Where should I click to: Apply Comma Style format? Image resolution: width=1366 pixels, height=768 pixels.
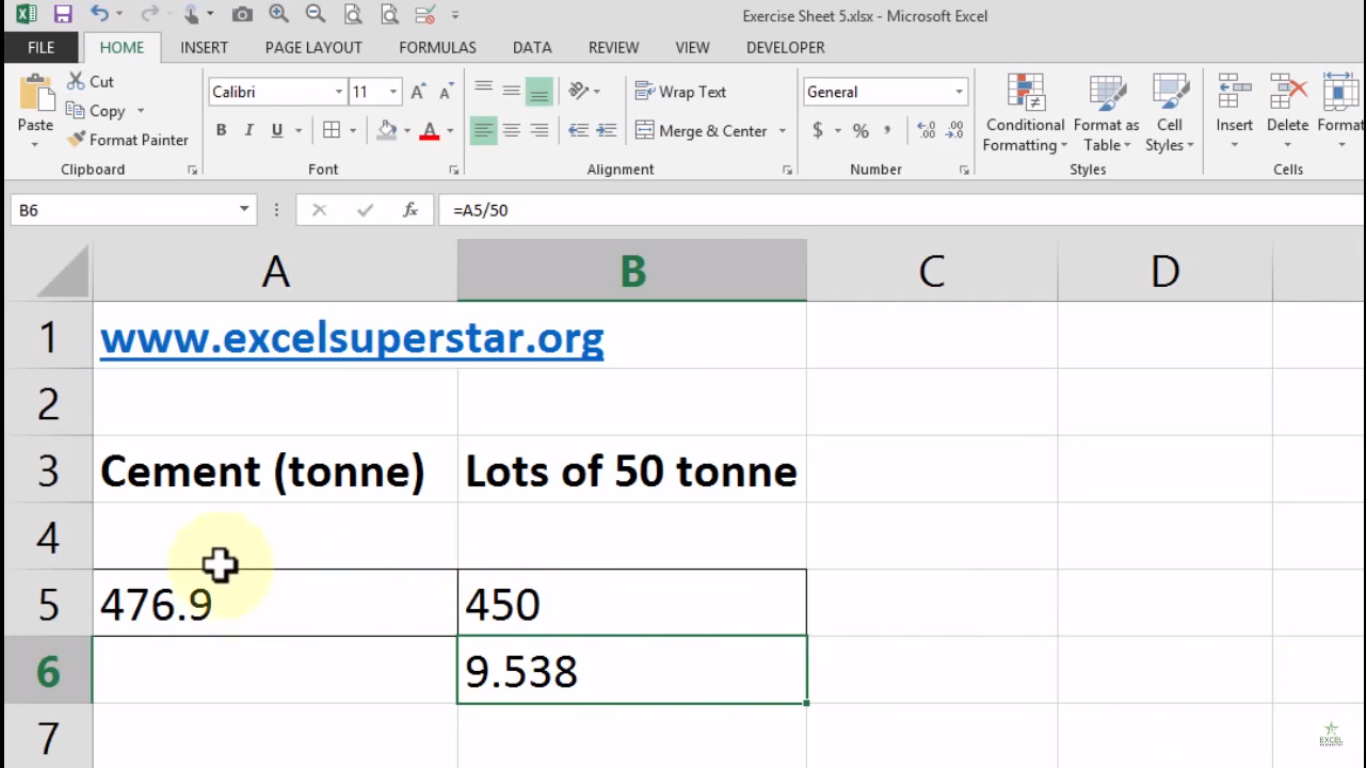887,130
